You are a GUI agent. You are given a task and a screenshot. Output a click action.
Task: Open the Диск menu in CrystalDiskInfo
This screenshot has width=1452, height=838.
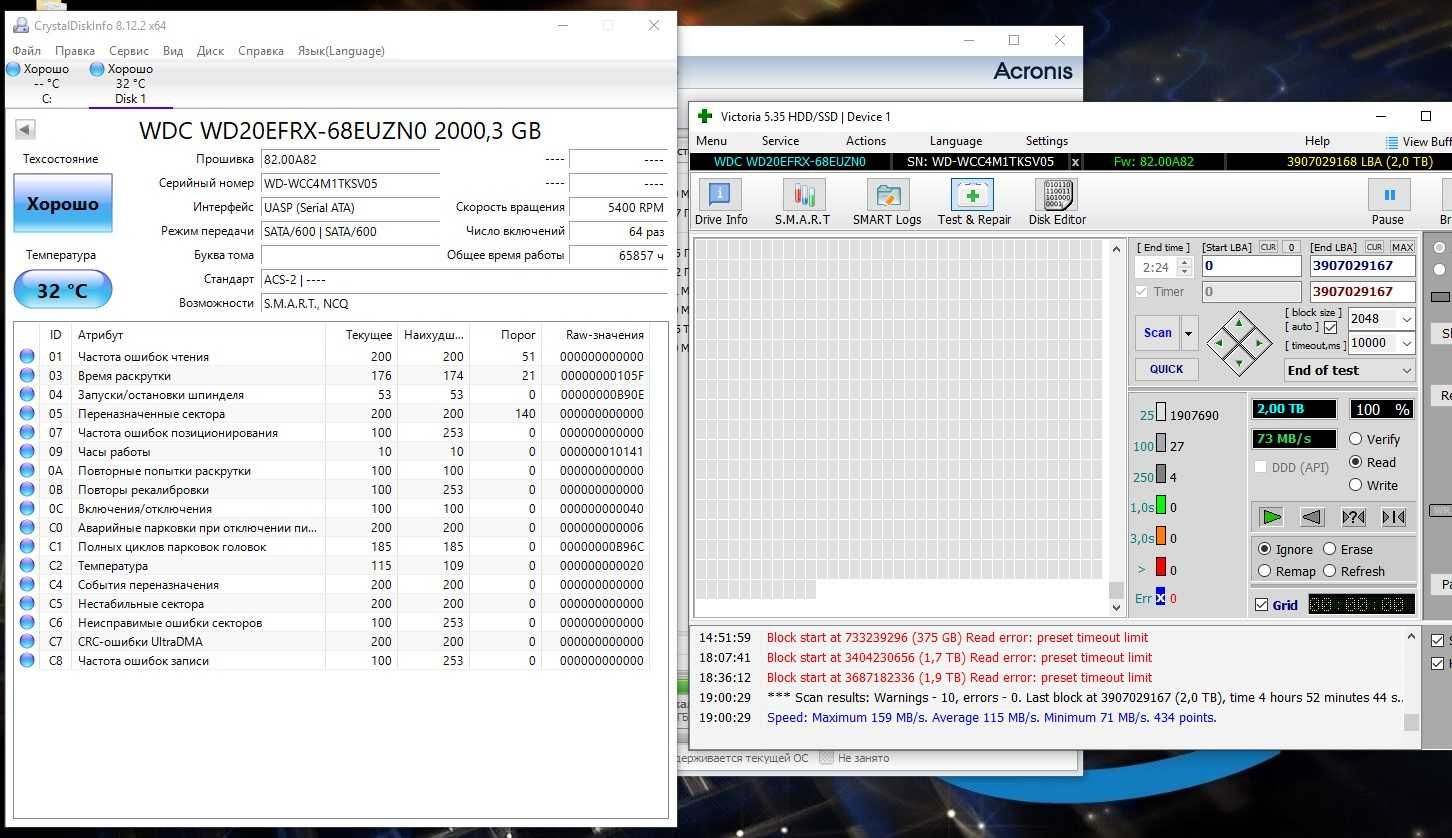click(211, 51)
